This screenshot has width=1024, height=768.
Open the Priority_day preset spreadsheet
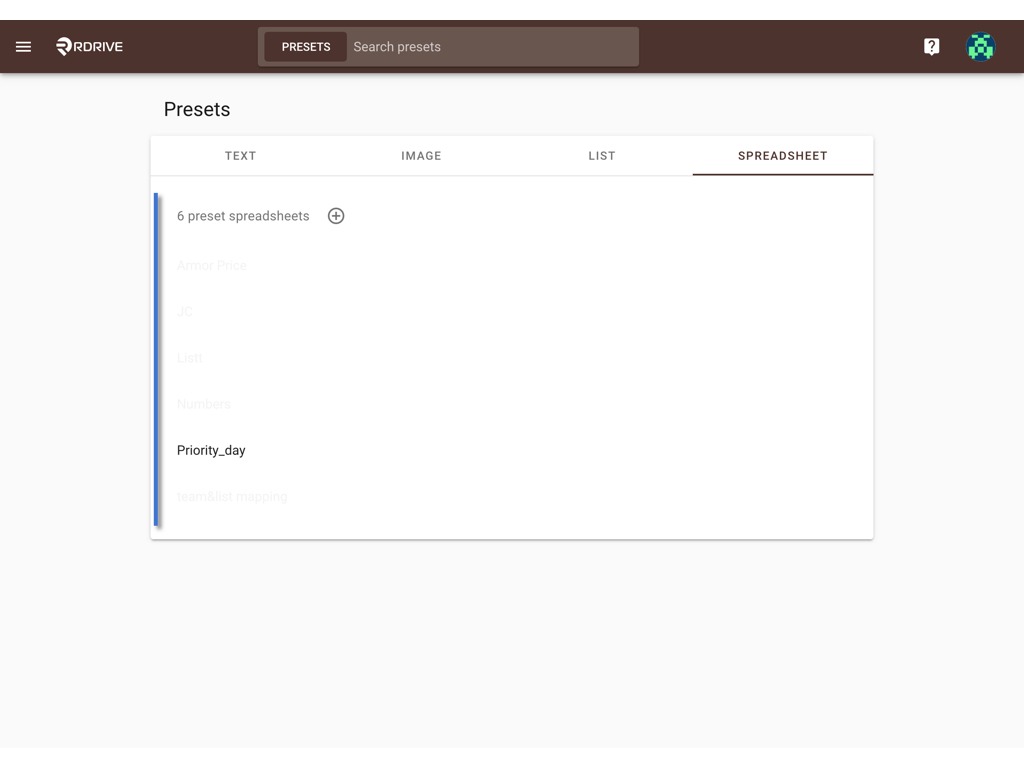pyautogui.click(x=211, y=451)
